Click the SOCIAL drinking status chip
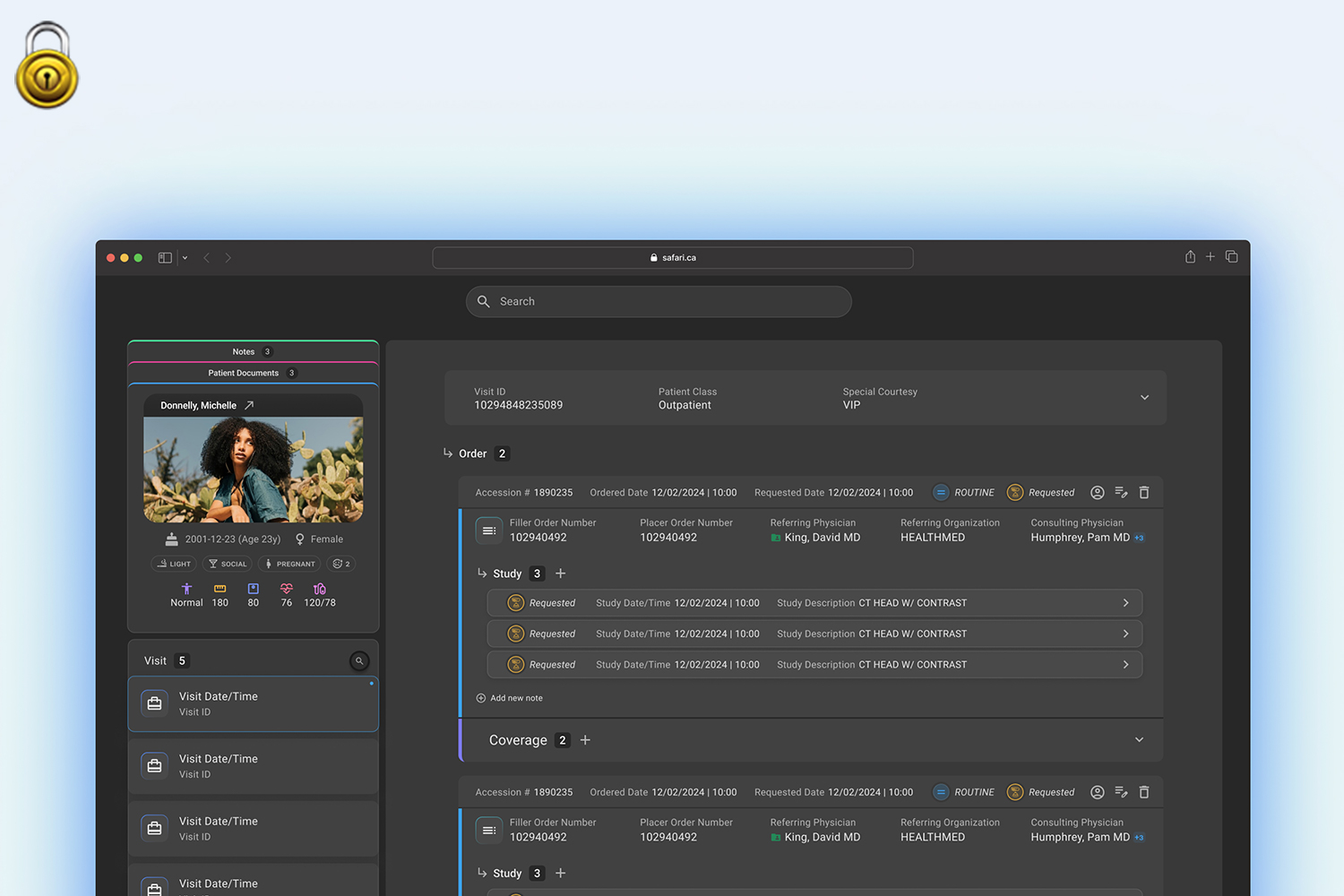 pyautogui.click(x=228, y=564)
